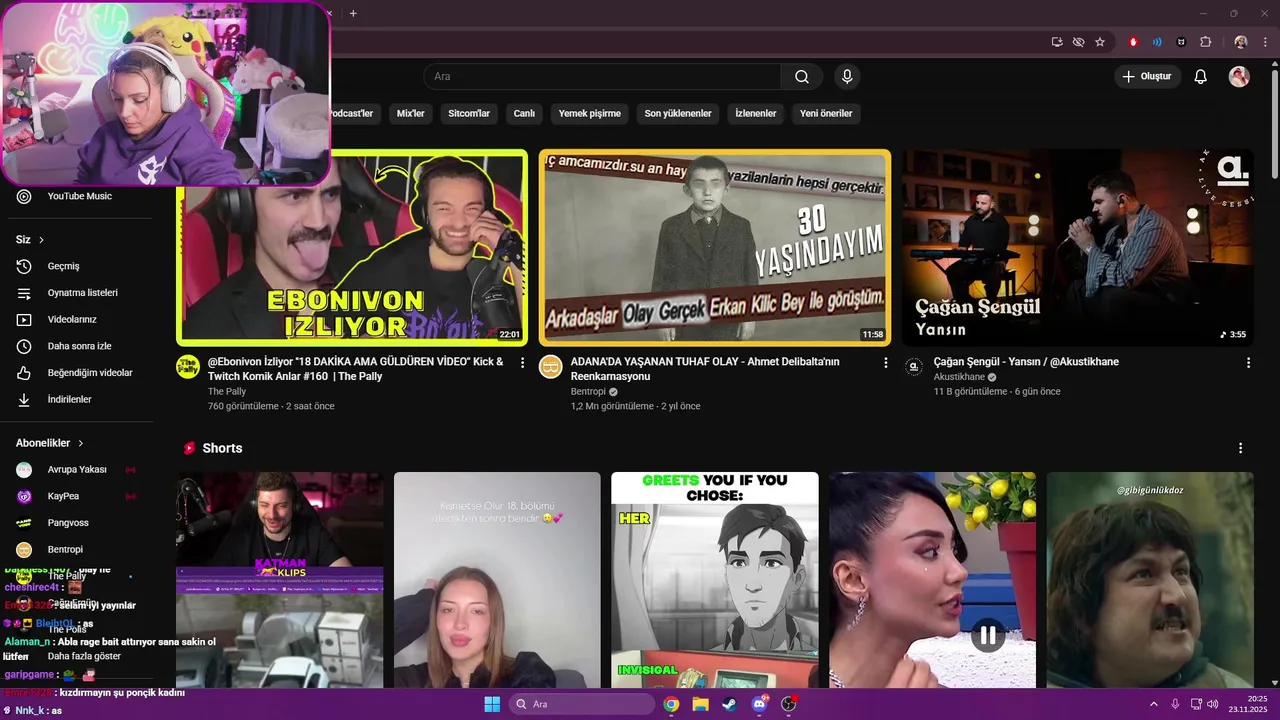The image size is (1280, 720).
Task: Select the Podcast'ler filter chip
Action: [352, 114]
